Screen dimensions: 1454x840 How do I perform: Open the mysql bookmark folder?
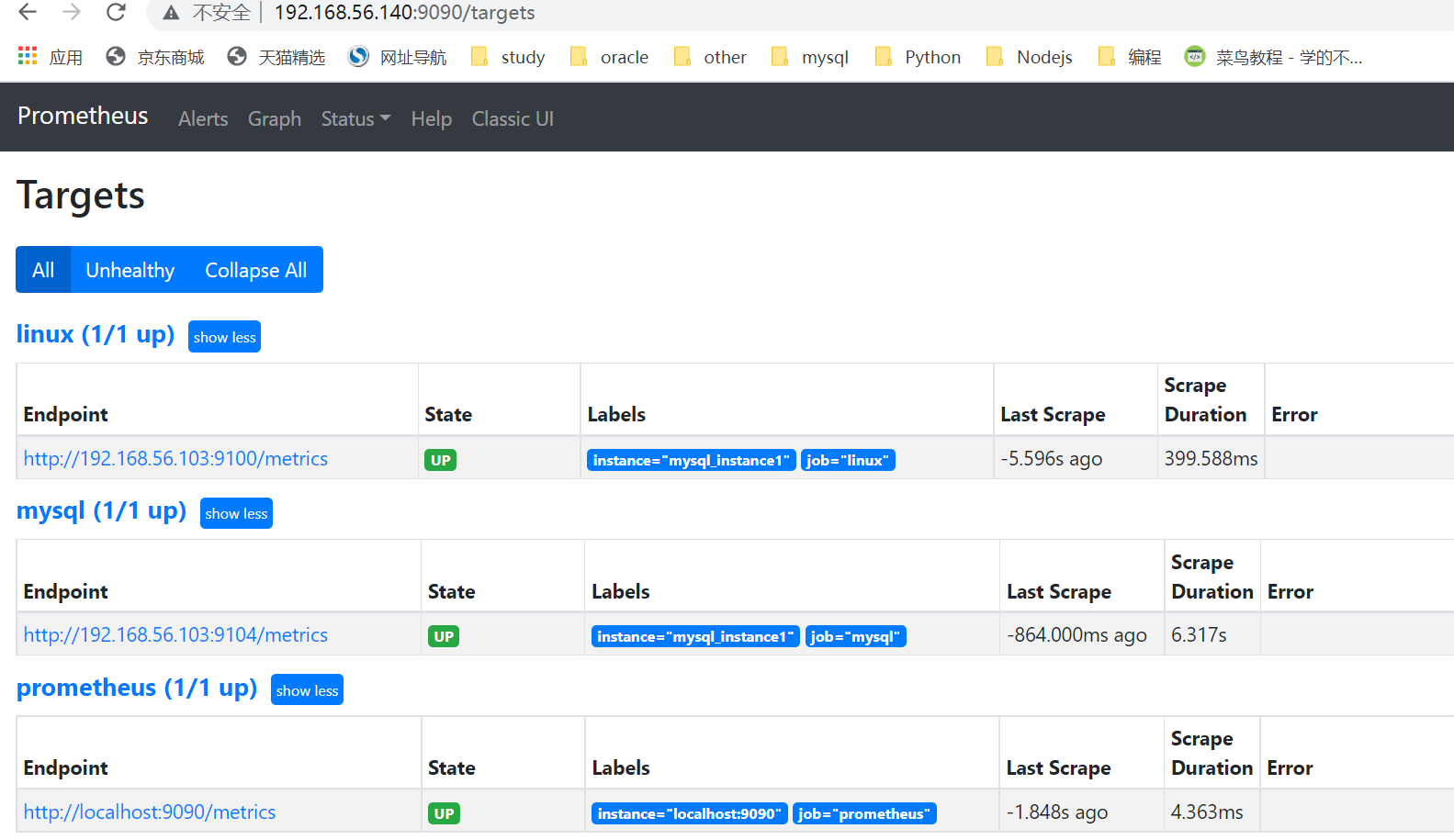click(810, 57)
